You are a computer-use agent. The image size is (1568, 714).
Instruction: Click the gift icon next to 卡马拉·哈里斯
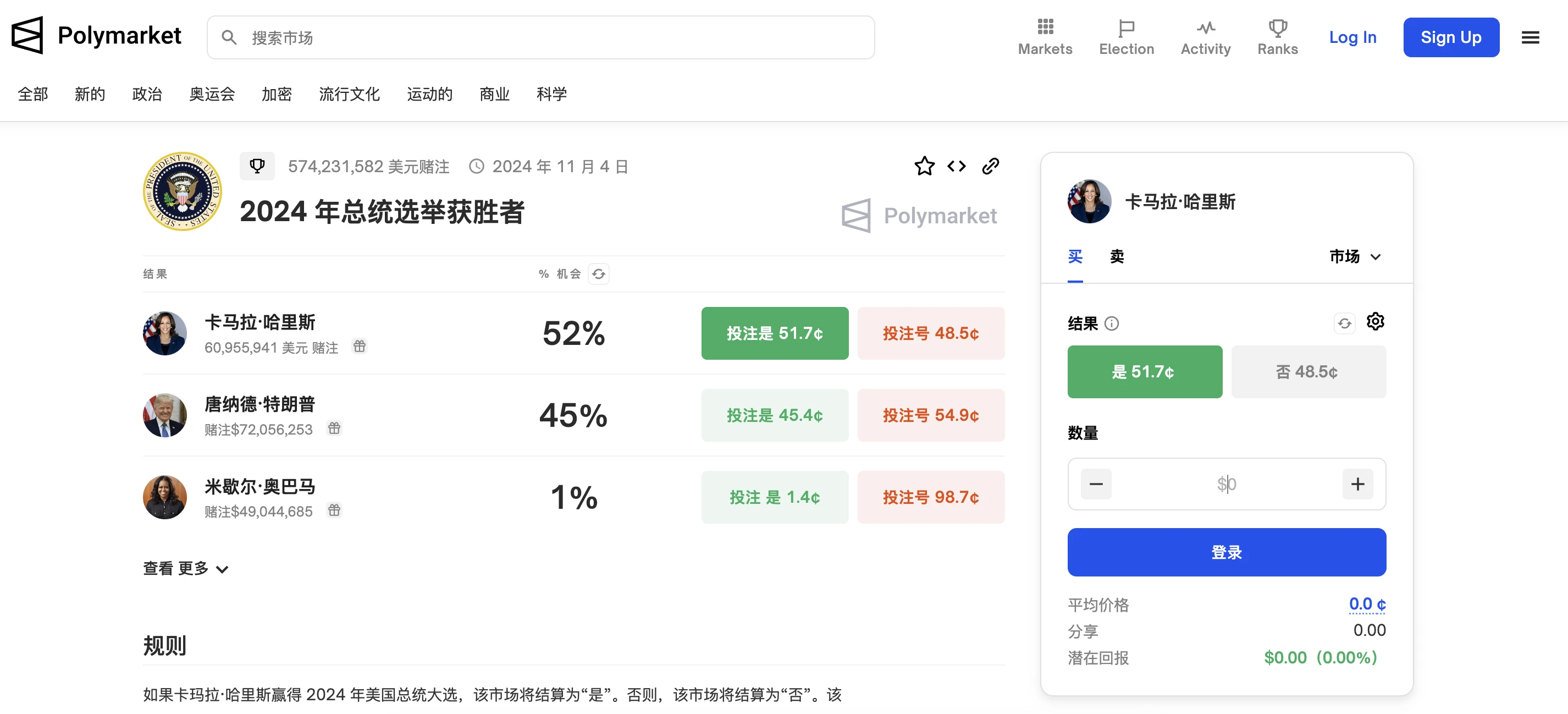[x=359, y=346]
